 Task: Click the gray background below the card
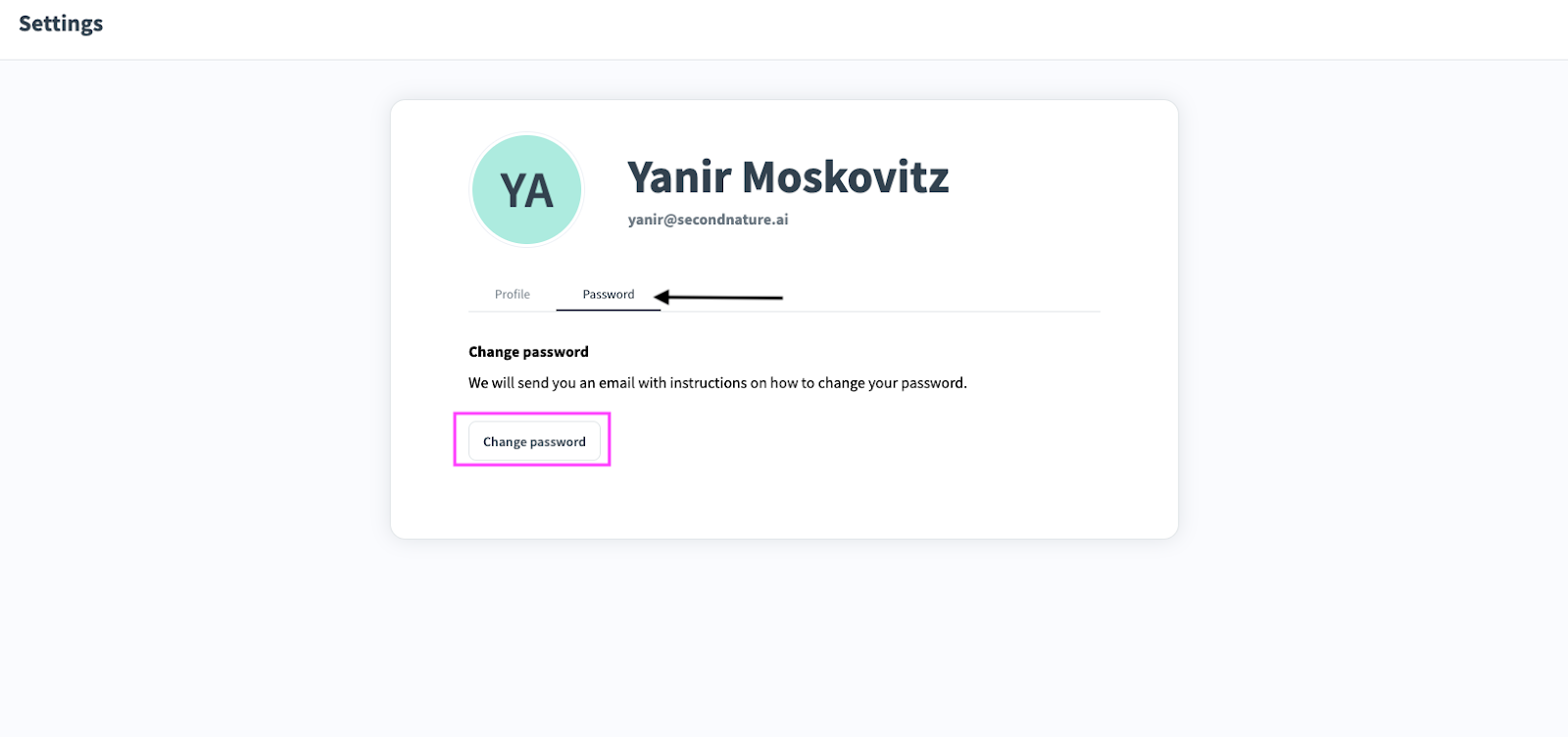784,637
